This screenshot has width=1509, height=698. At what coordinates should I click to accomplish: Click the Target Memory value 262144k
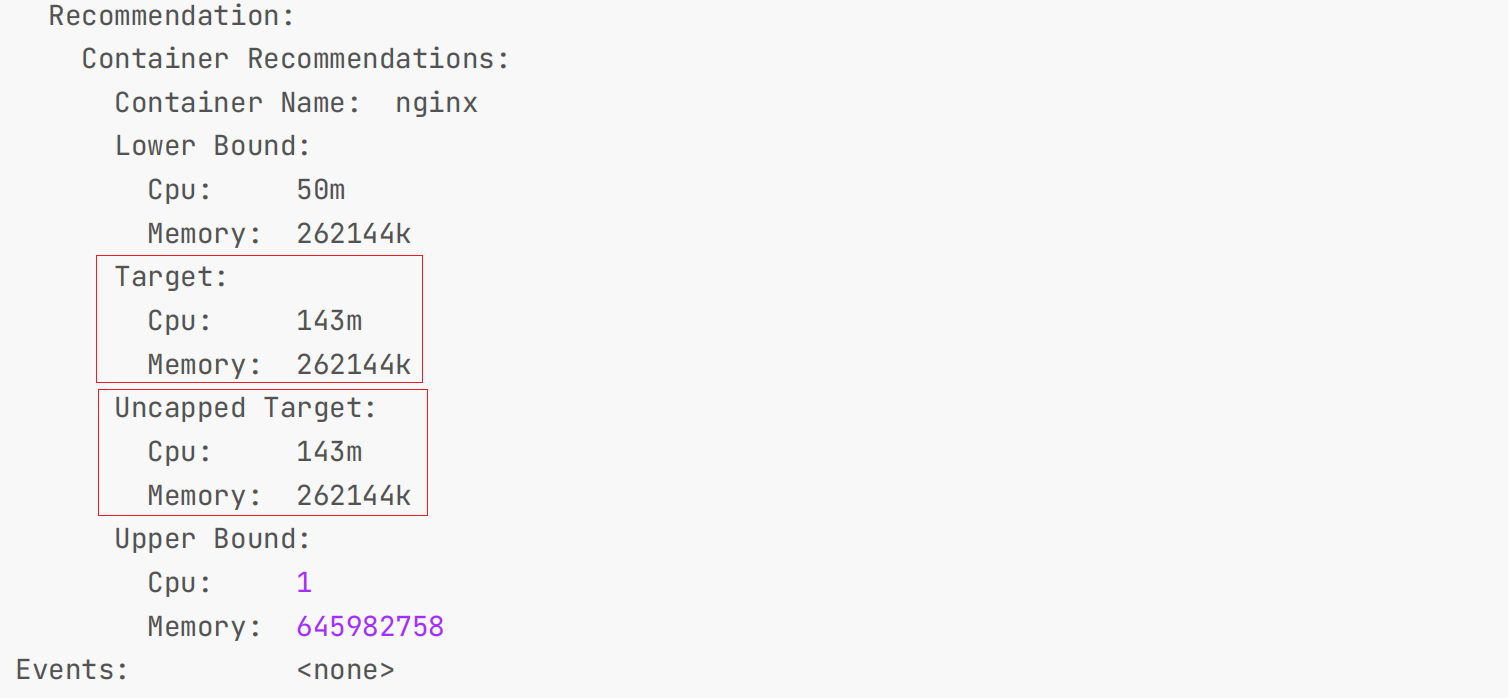[x=354, y=365]
